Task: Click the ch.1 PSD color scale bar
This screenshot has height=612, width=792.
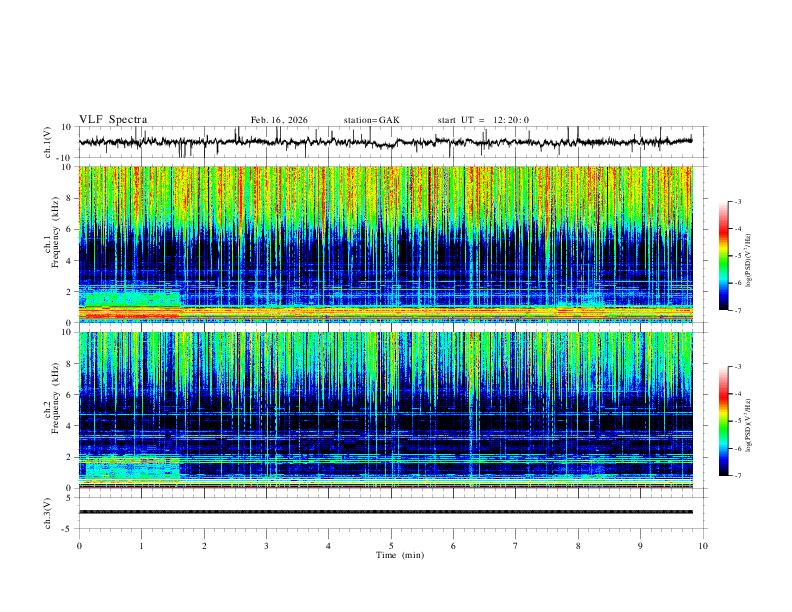Action: 724,256
